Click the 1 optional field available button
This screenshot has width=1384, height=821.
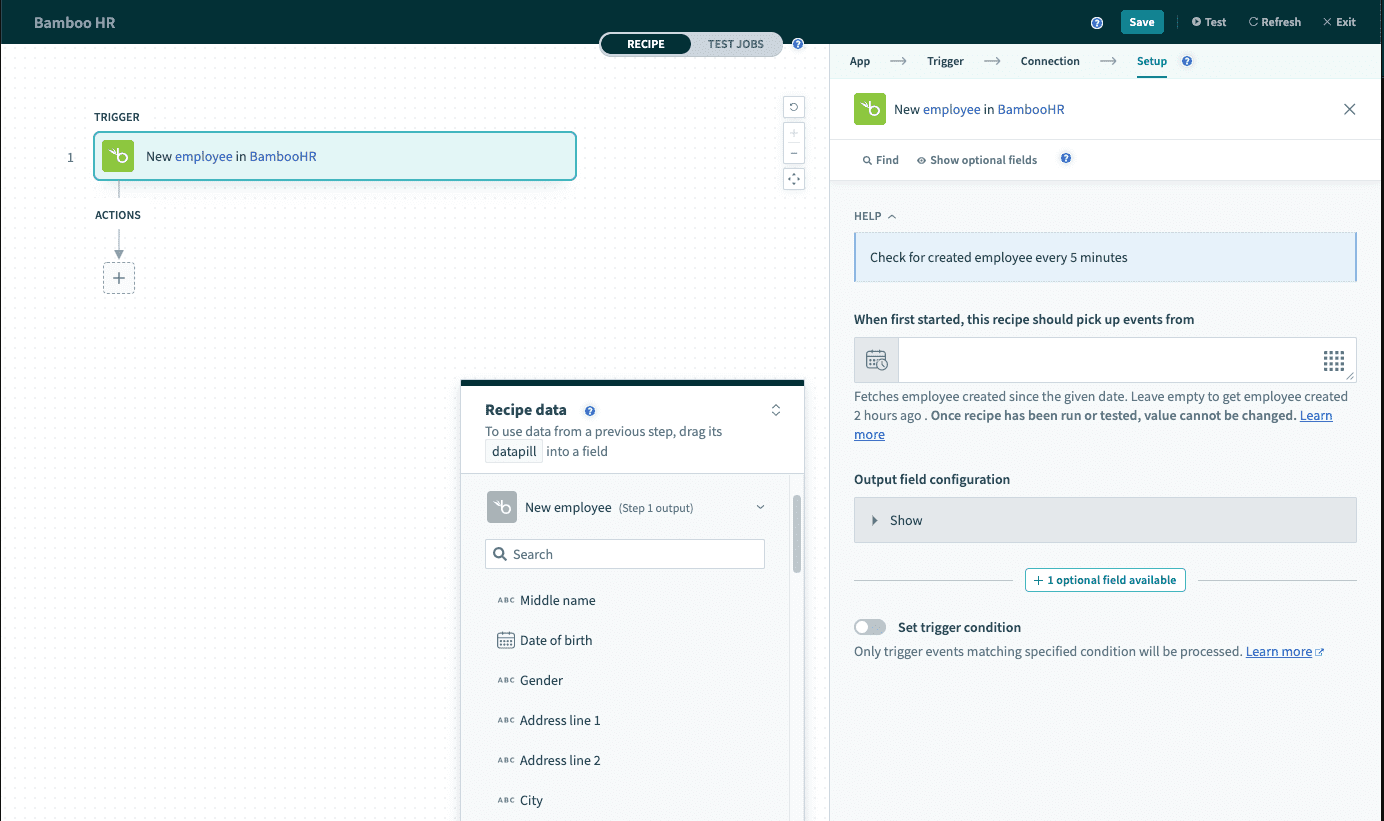(x=1105, y=580)
